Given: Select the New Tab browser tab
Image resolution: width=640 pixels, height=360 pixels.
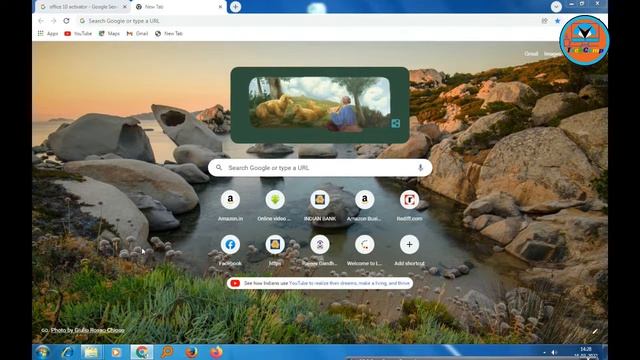Looking at the screenshot, I should (179, 7).
